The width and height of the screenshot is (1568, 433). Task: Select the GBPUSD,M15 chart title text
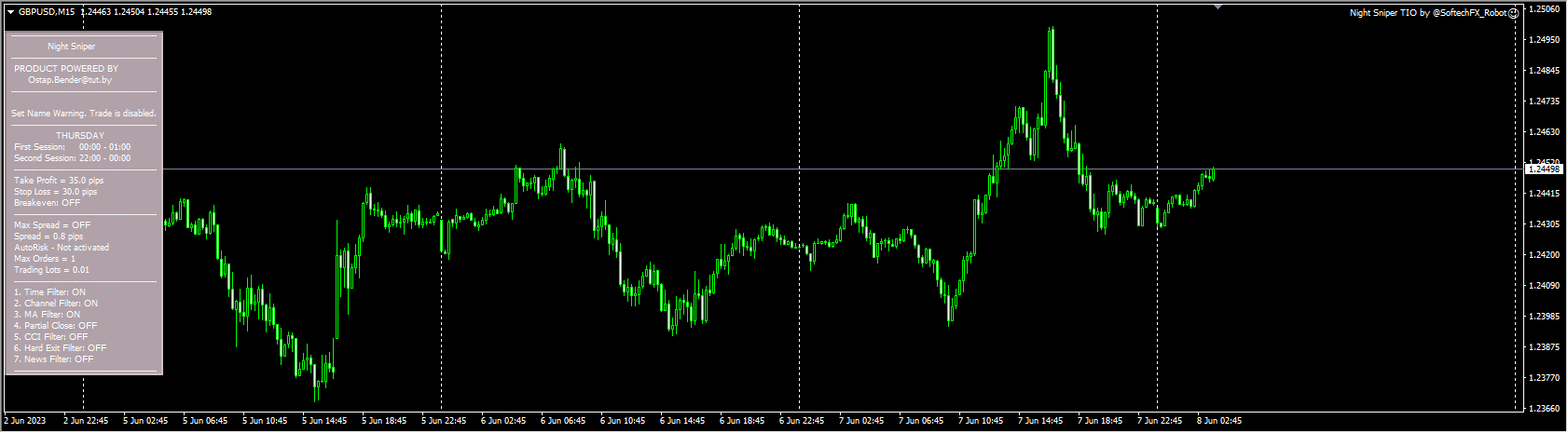point(47,12)
